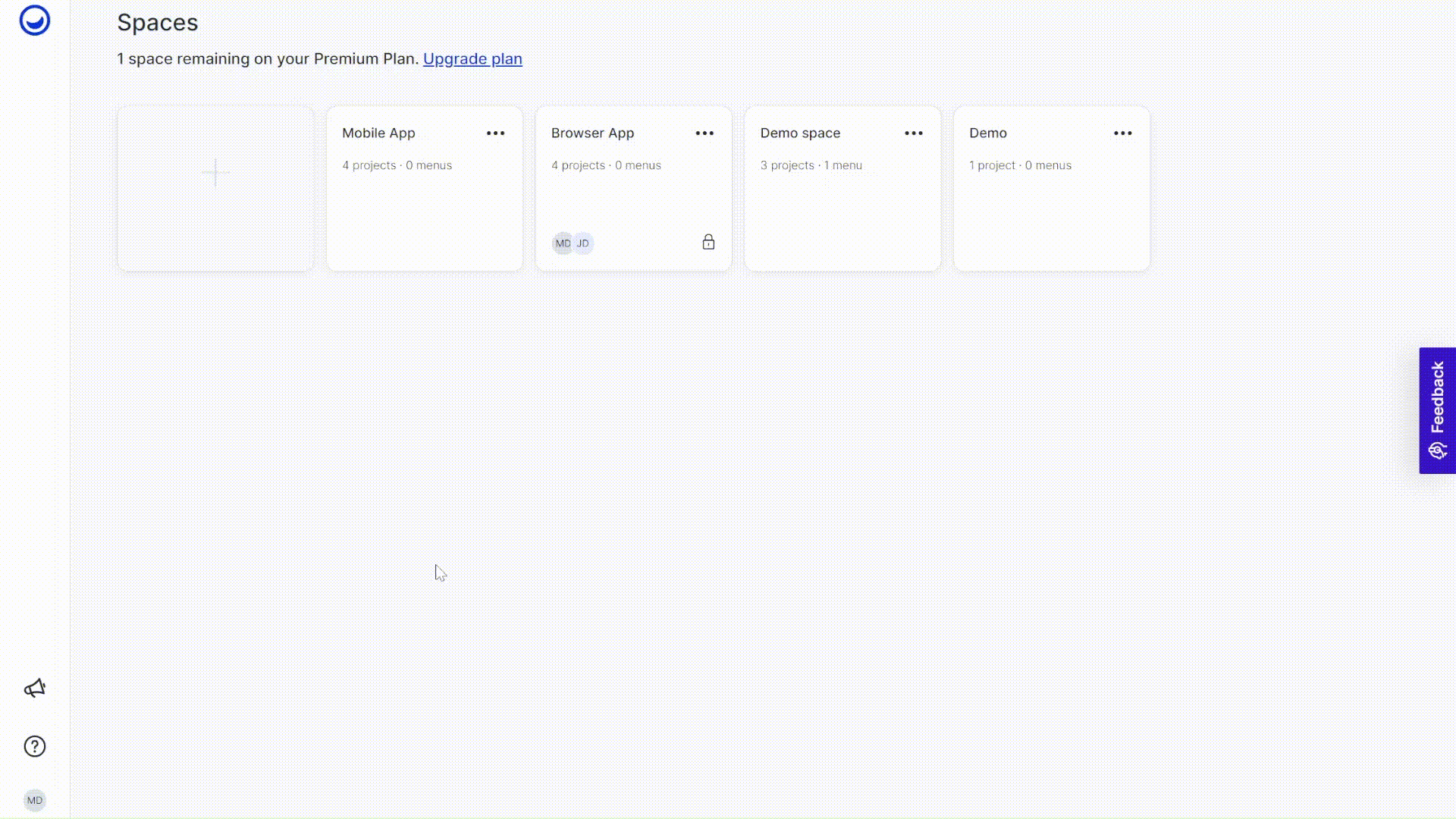Click the app logo in sidebar
1456x819 pixels.
click(x=35, y=20)
